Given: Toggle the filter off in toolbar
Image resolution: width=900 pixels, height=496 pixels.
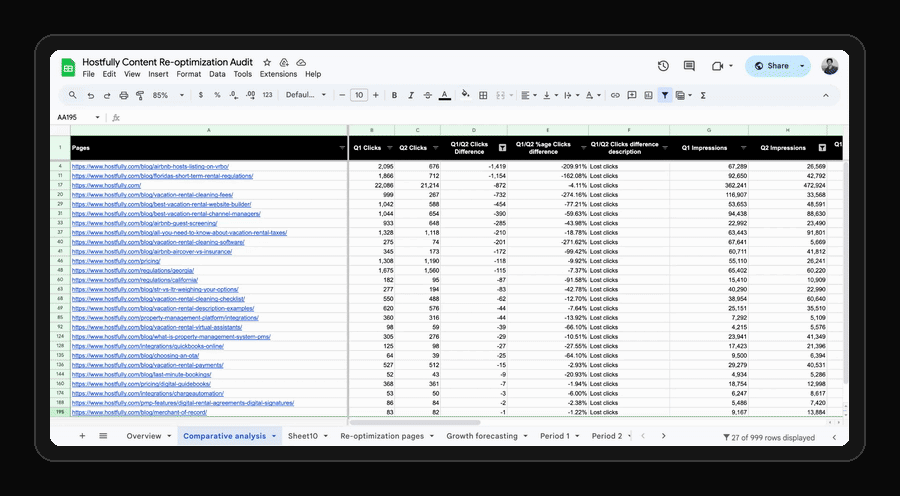Looking at the screenshot, I should (665, 95).
